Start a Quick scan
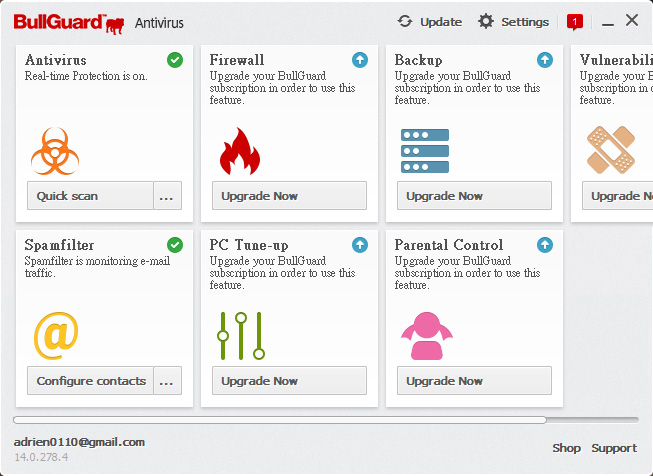The width and height of the screenshot is (653, 476). 90,195
